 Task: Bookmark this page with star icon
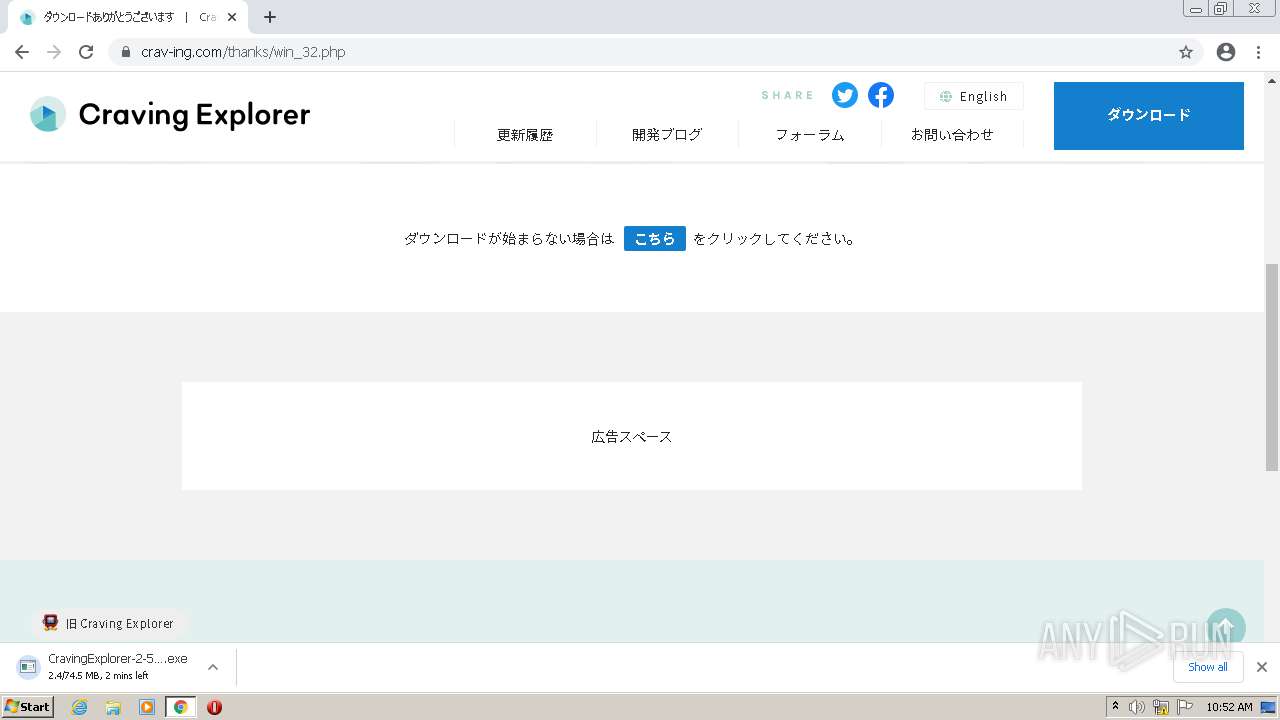pos(1186,52)
